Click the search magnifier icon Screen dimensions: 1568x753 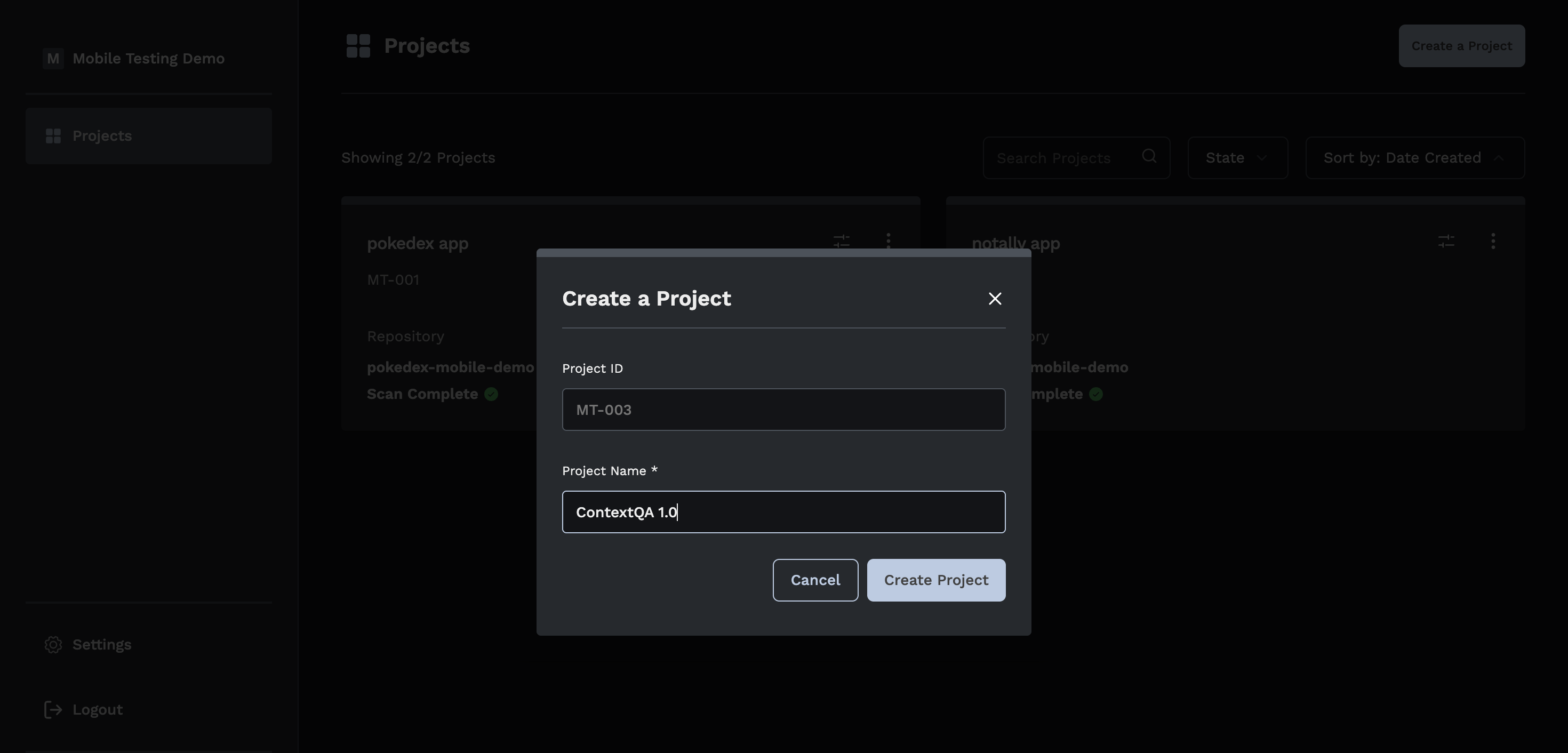point(1149,156)
